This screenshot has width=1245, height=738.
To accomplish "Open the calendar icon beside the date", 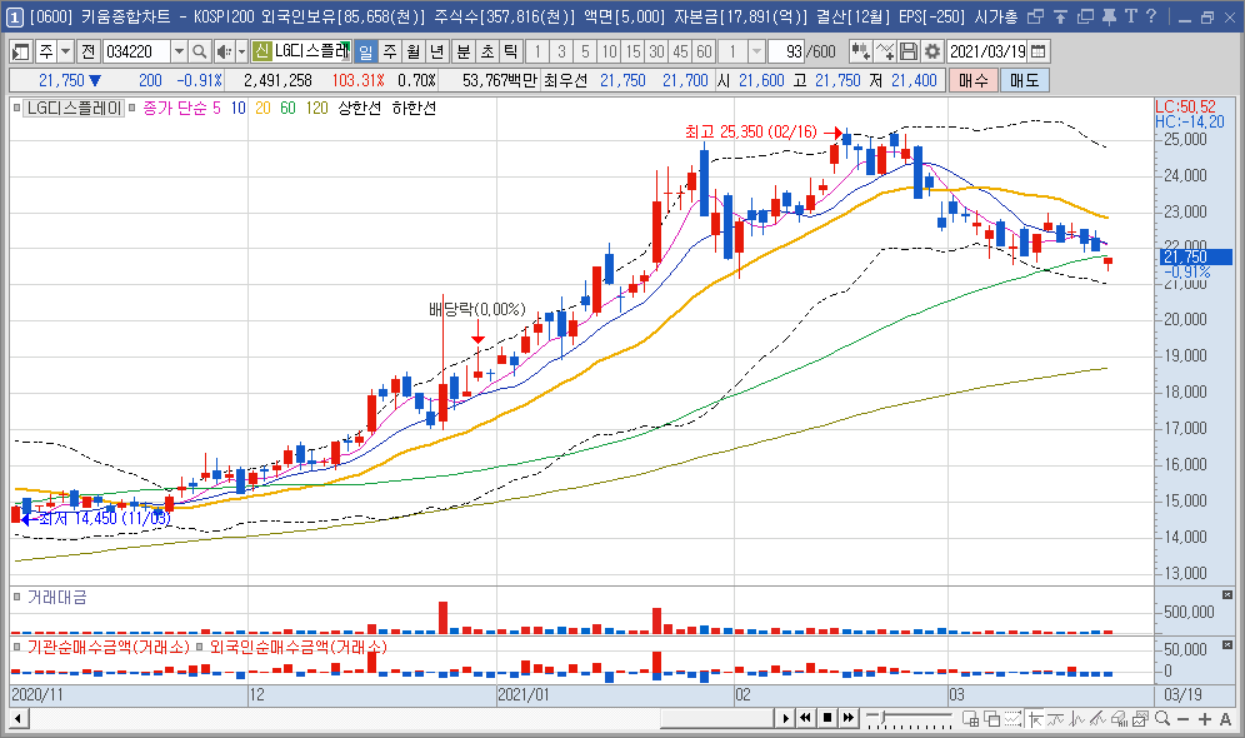I will click(x=1038, y=51).
